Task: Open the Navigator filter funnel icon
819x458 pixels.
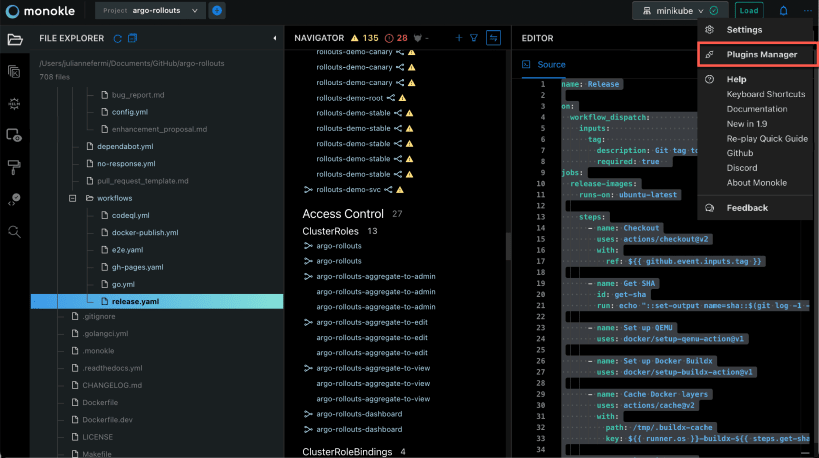Action: point(474,38)
